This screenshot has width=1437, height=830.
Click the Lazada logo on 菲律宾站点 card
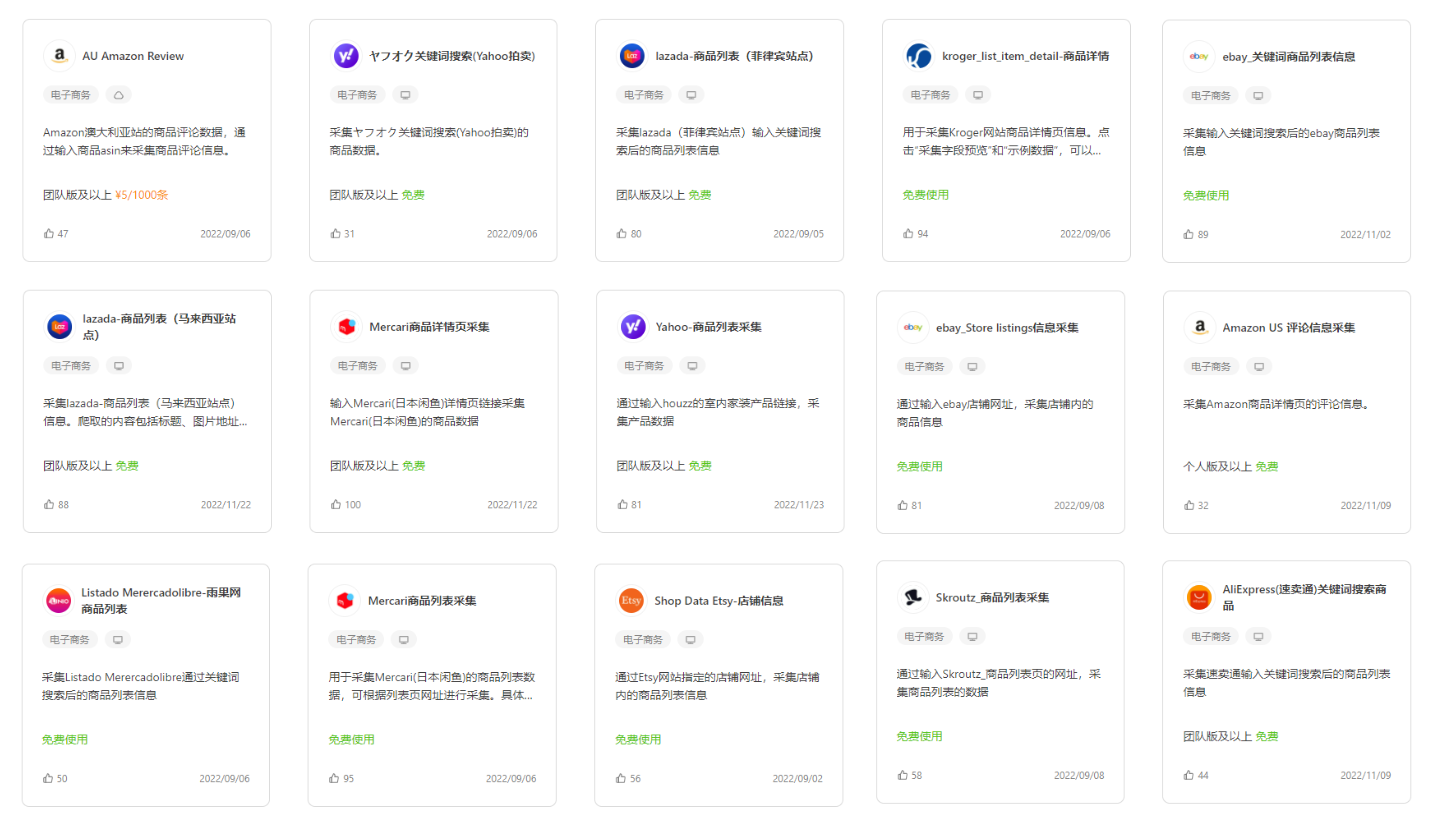point(632,56)
